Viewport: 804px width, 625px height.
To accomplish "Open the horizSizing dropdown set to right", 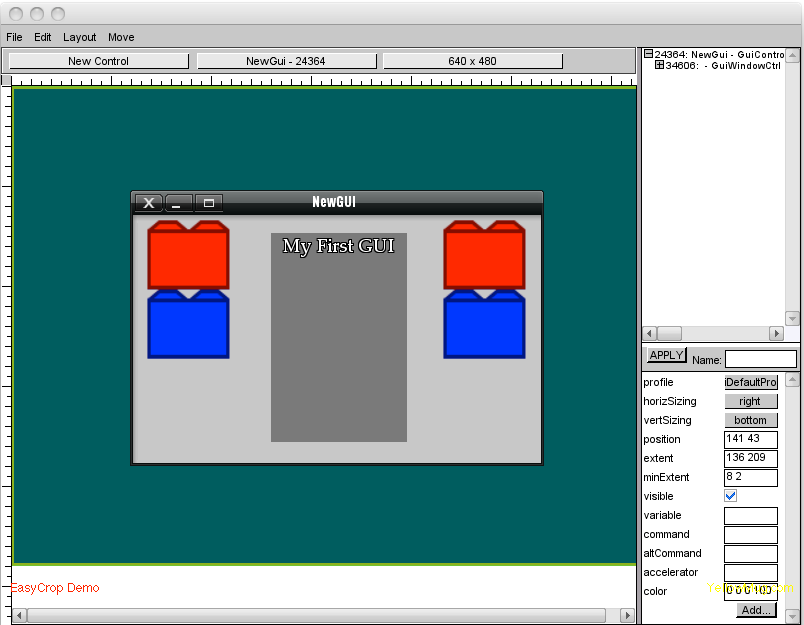I will pyautogui.click(x=750, y=401).
